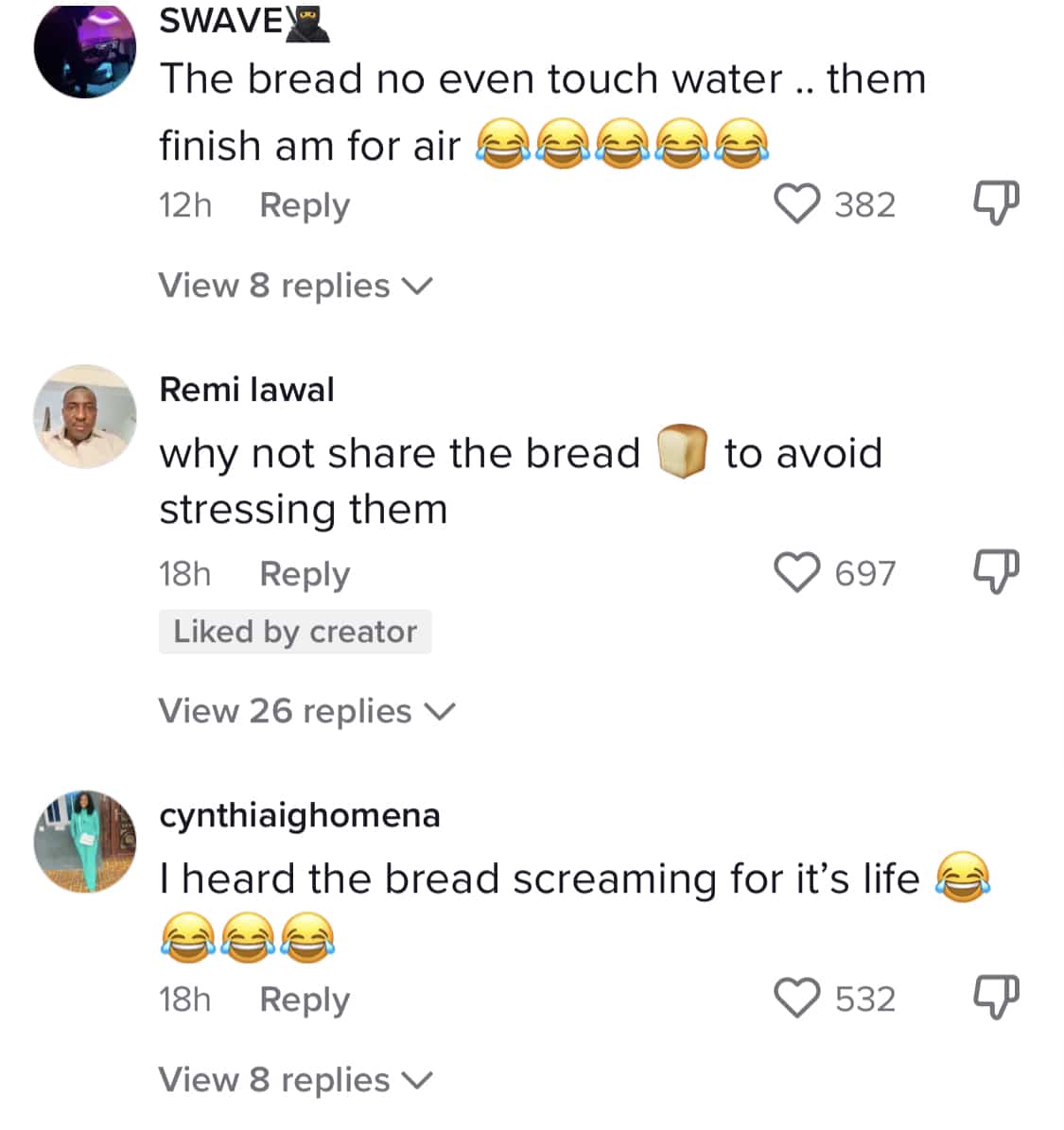
Task: Tap heart on cynthiaighomena's comment
Action: tap(797, 998)
